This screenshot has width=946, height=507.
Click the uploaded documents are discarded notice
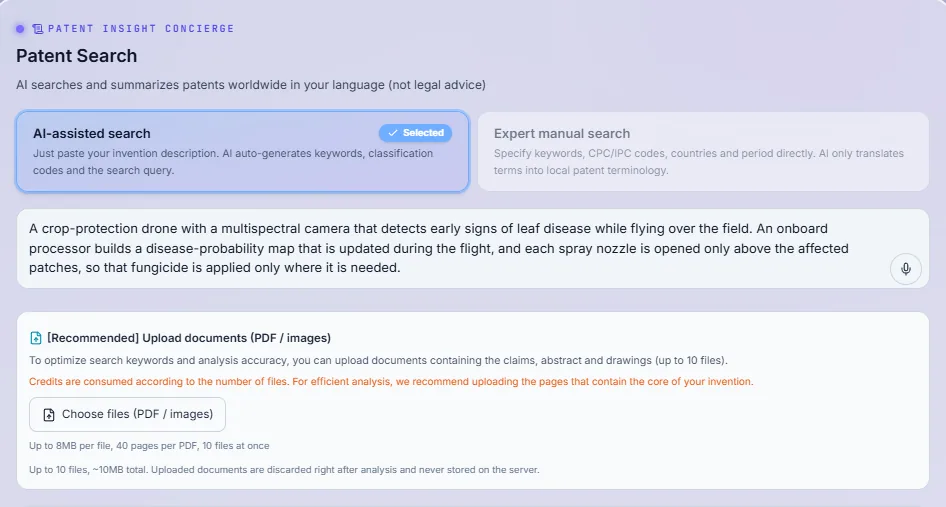coord(284,470)
